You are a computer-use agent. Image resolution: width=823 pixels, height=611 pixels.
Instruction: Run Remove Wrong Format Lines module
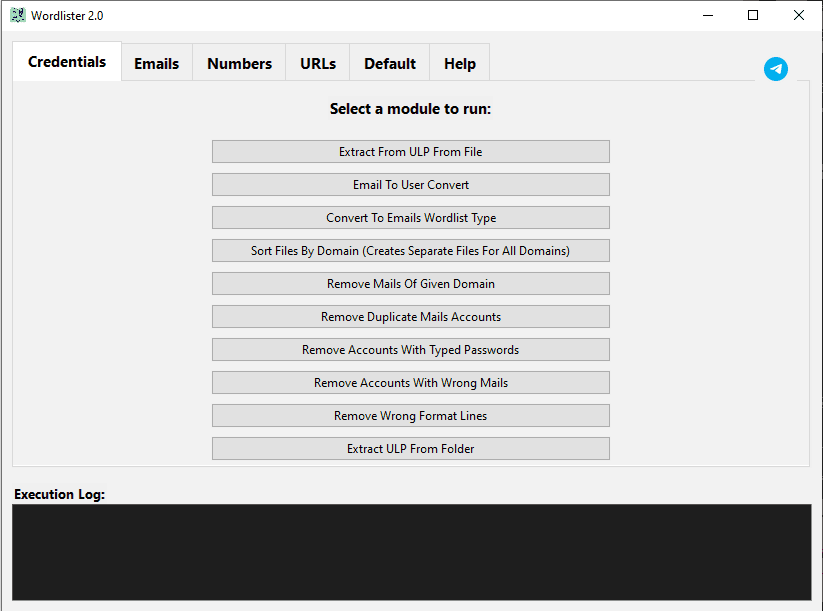pos(410,415)
